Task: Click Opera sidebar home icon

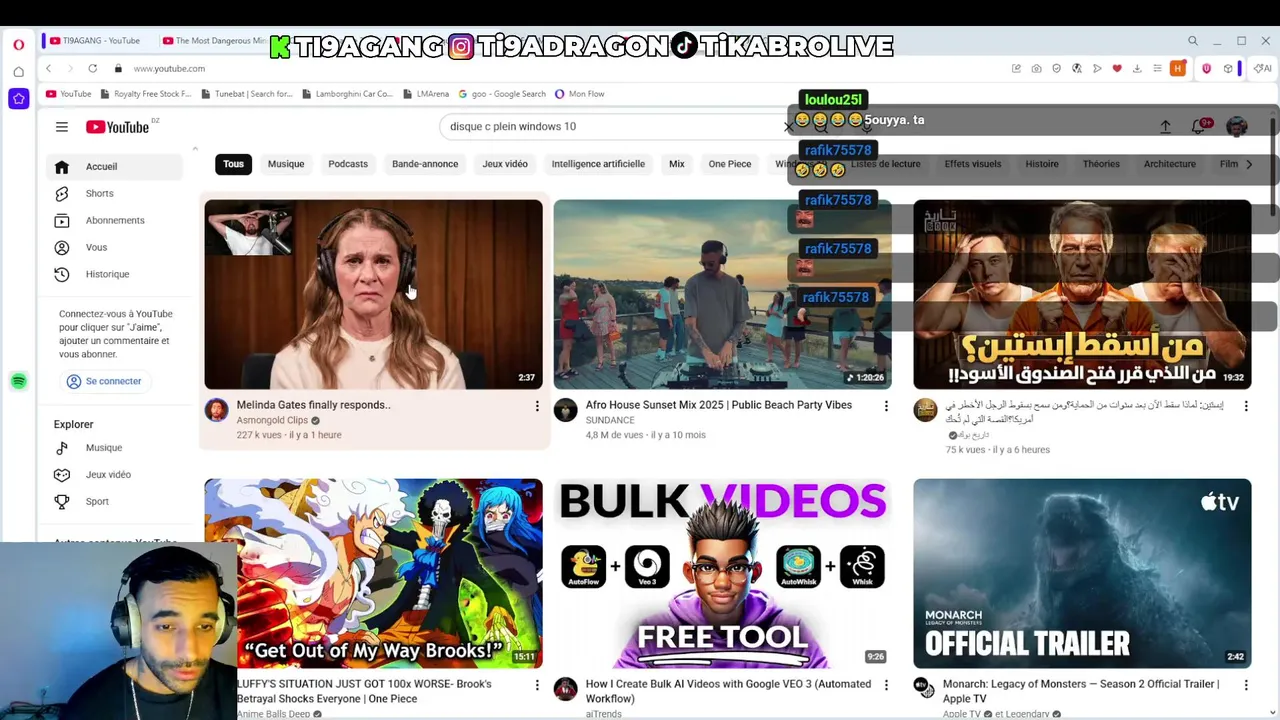Action: pos(18,72)
